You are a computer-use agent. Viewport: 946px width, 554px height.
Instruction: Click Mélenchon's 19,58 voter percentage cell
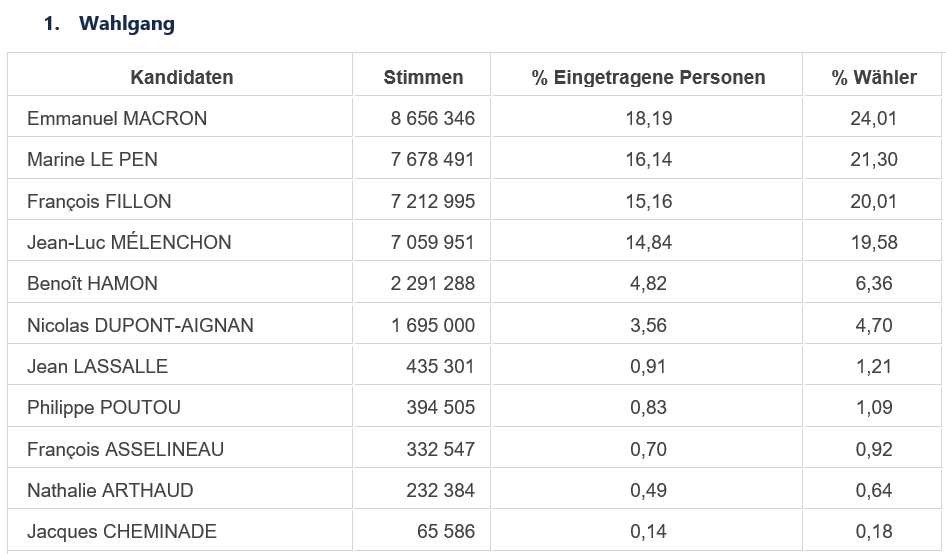pos(874,242)
